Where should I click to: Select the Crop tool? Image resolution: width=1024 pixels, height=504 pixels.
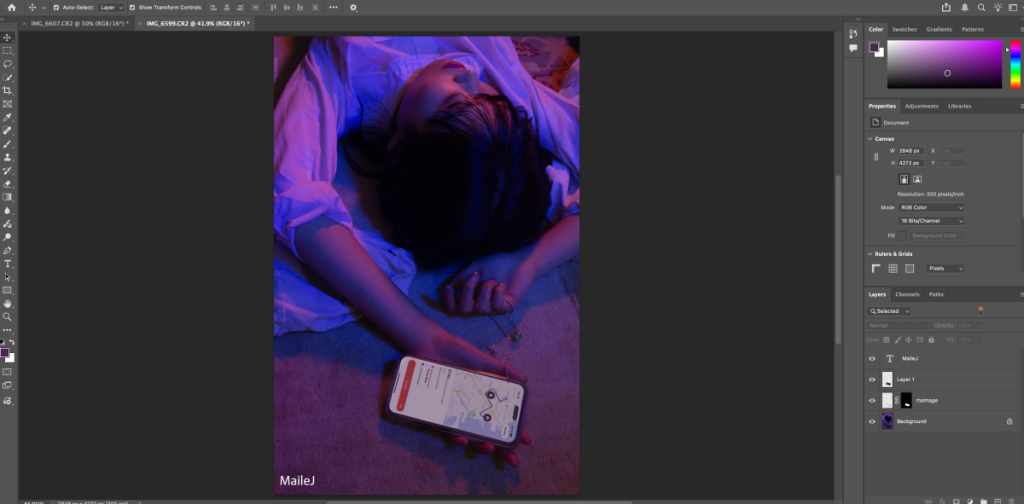7,90
